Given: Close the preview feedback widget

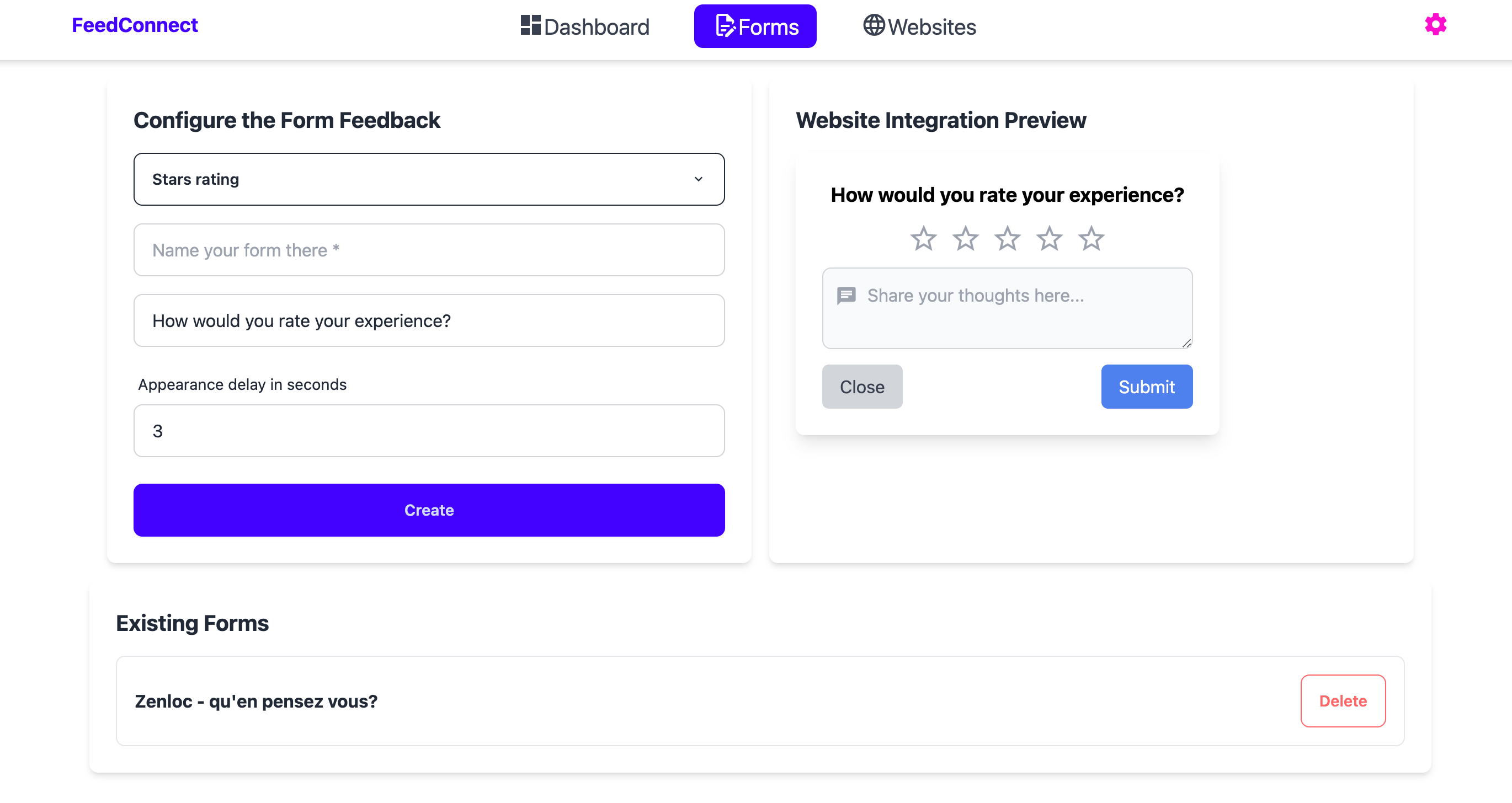Looking at the screenshot, I should (x=861, y=387).
